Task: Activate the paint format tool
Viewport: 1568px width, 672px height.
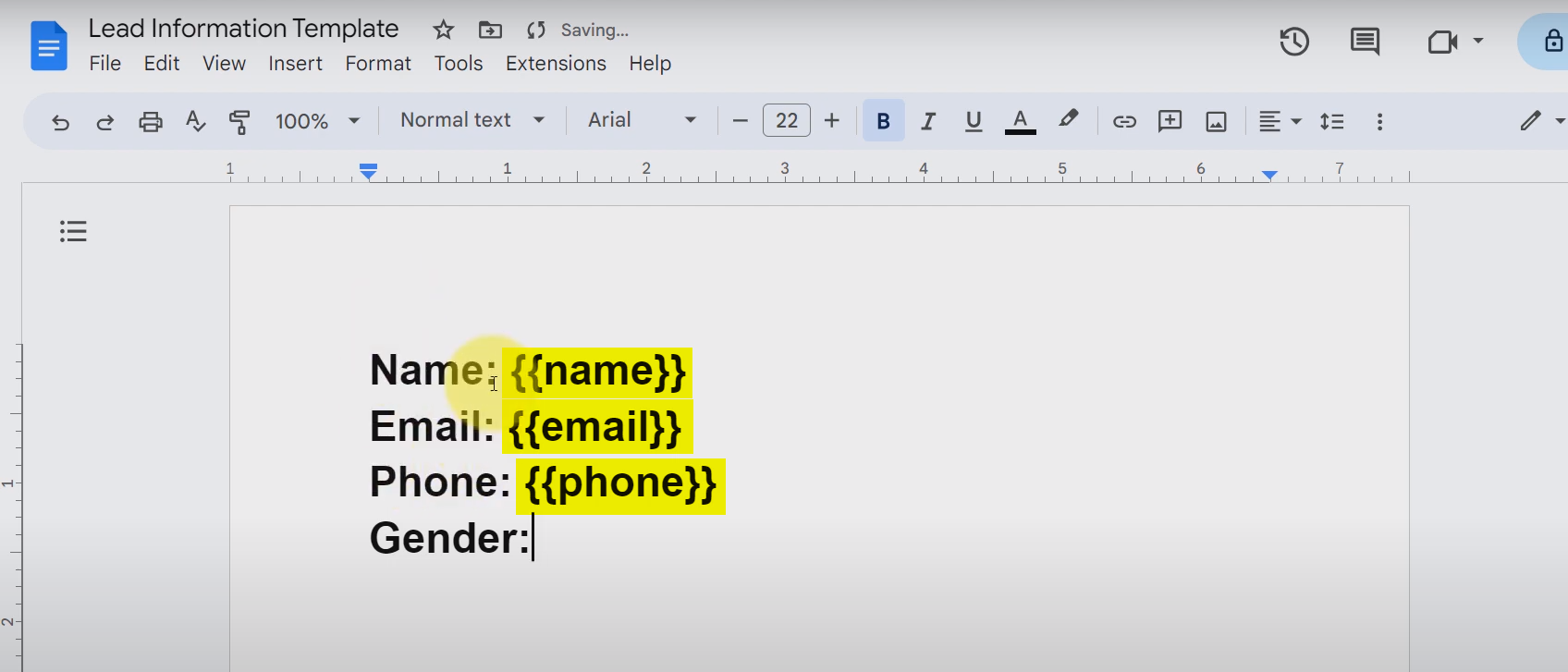Action: [239, 121]
